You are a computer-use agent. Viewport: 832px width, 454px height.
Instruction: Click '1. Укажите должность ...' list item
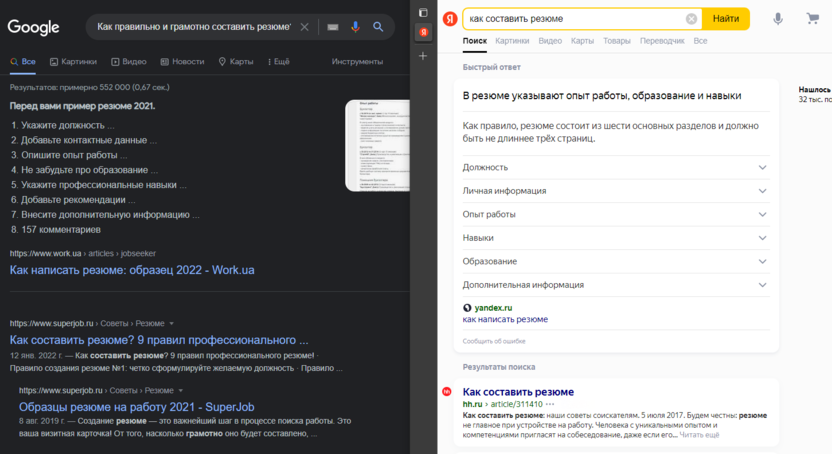coord(63,125)
